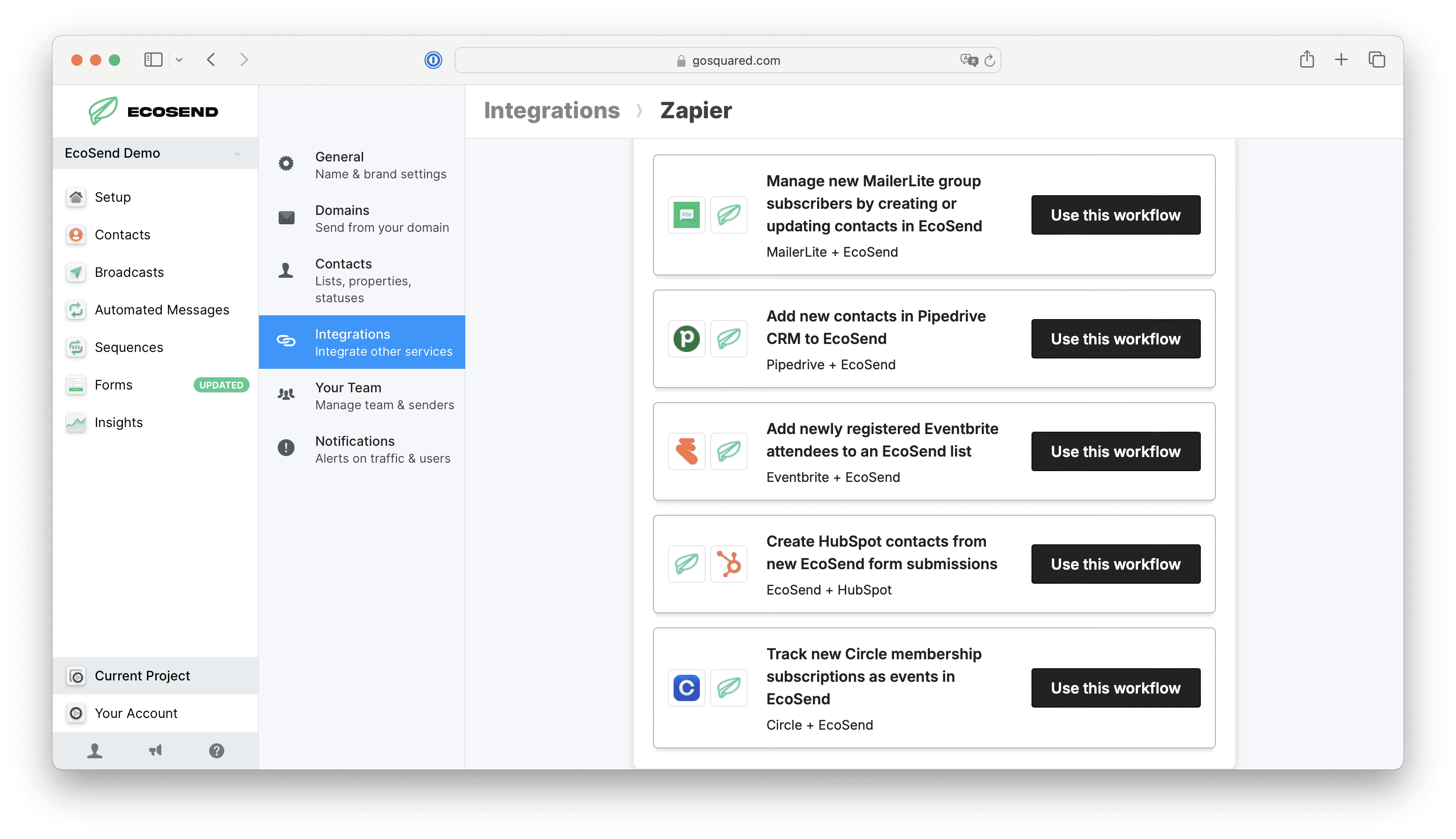
Task: Go forward in Safari history
Action: (x=244, y=59)
